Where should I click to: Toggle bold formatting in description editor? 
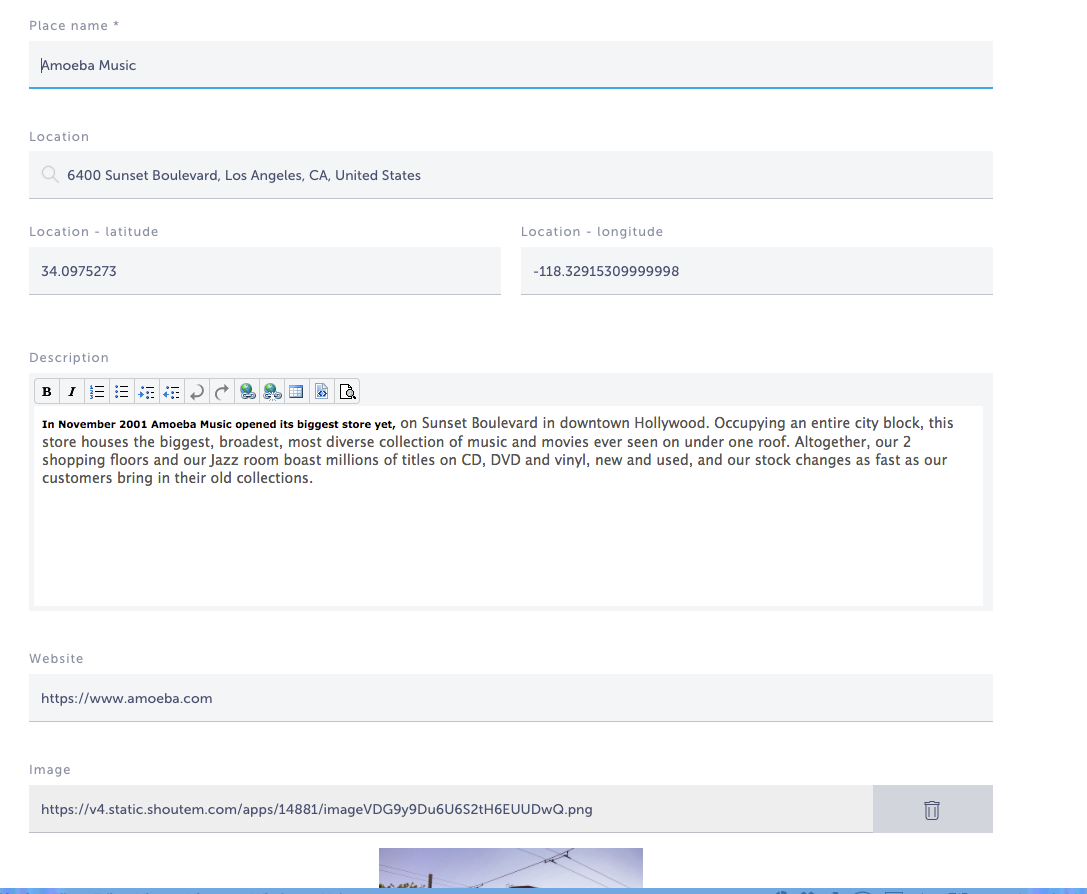[x=47, y=392]
